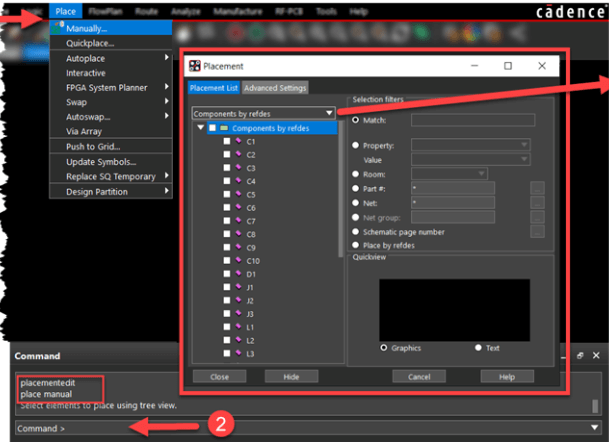Click the component icon beside C3

coord(237,168)
